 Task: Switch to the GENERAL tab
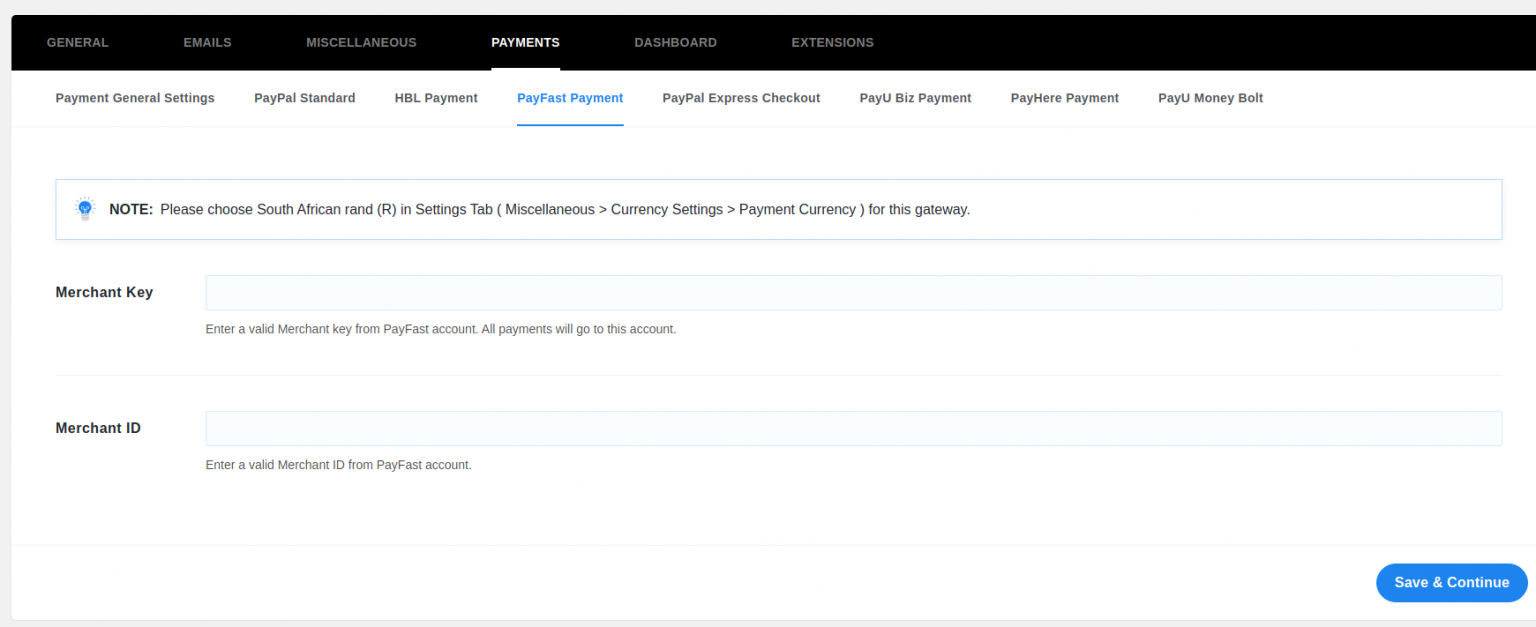[x=77, y=42]
